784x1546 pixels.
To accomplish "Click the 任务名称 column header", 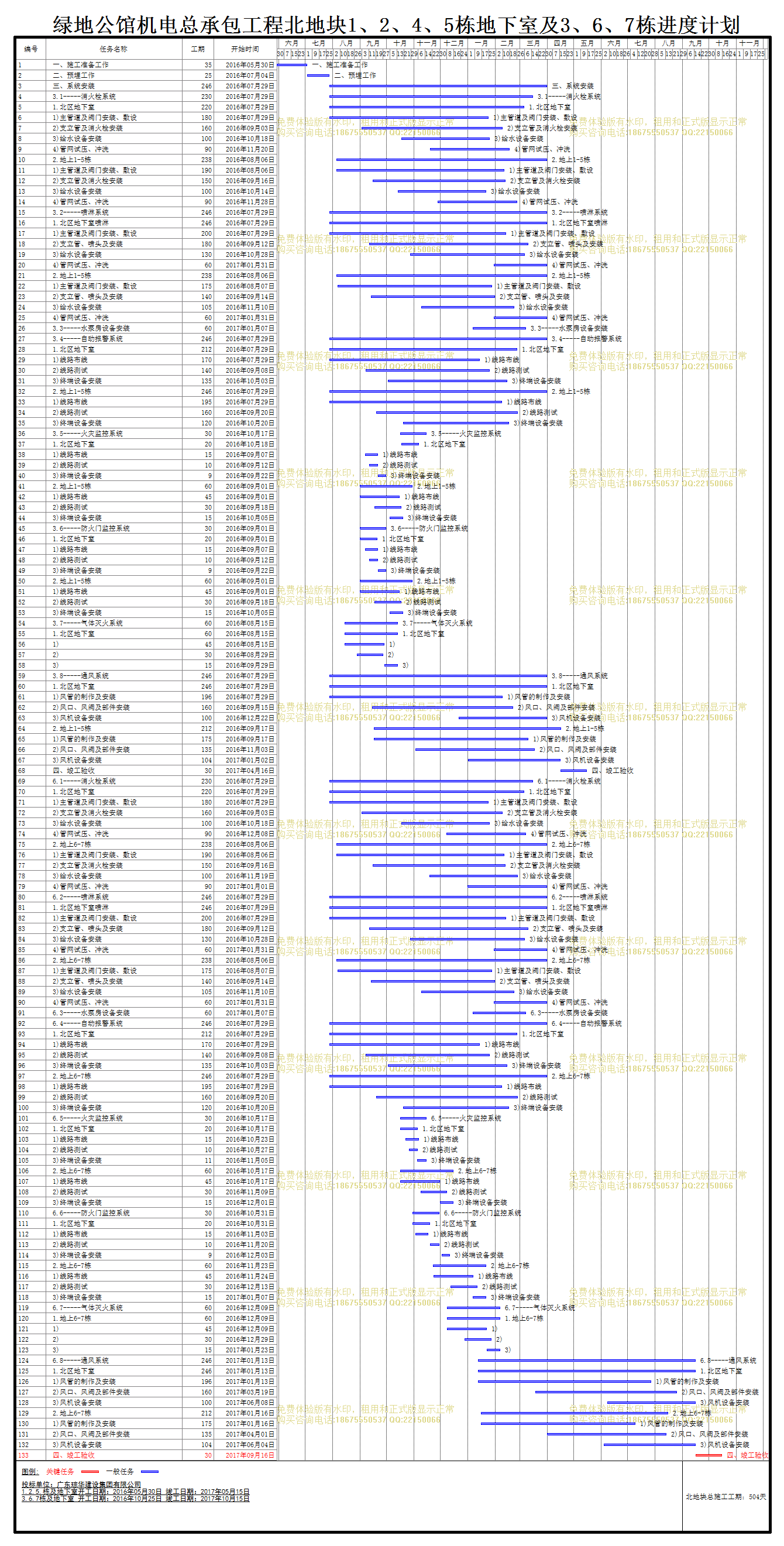I will [114, 49].
